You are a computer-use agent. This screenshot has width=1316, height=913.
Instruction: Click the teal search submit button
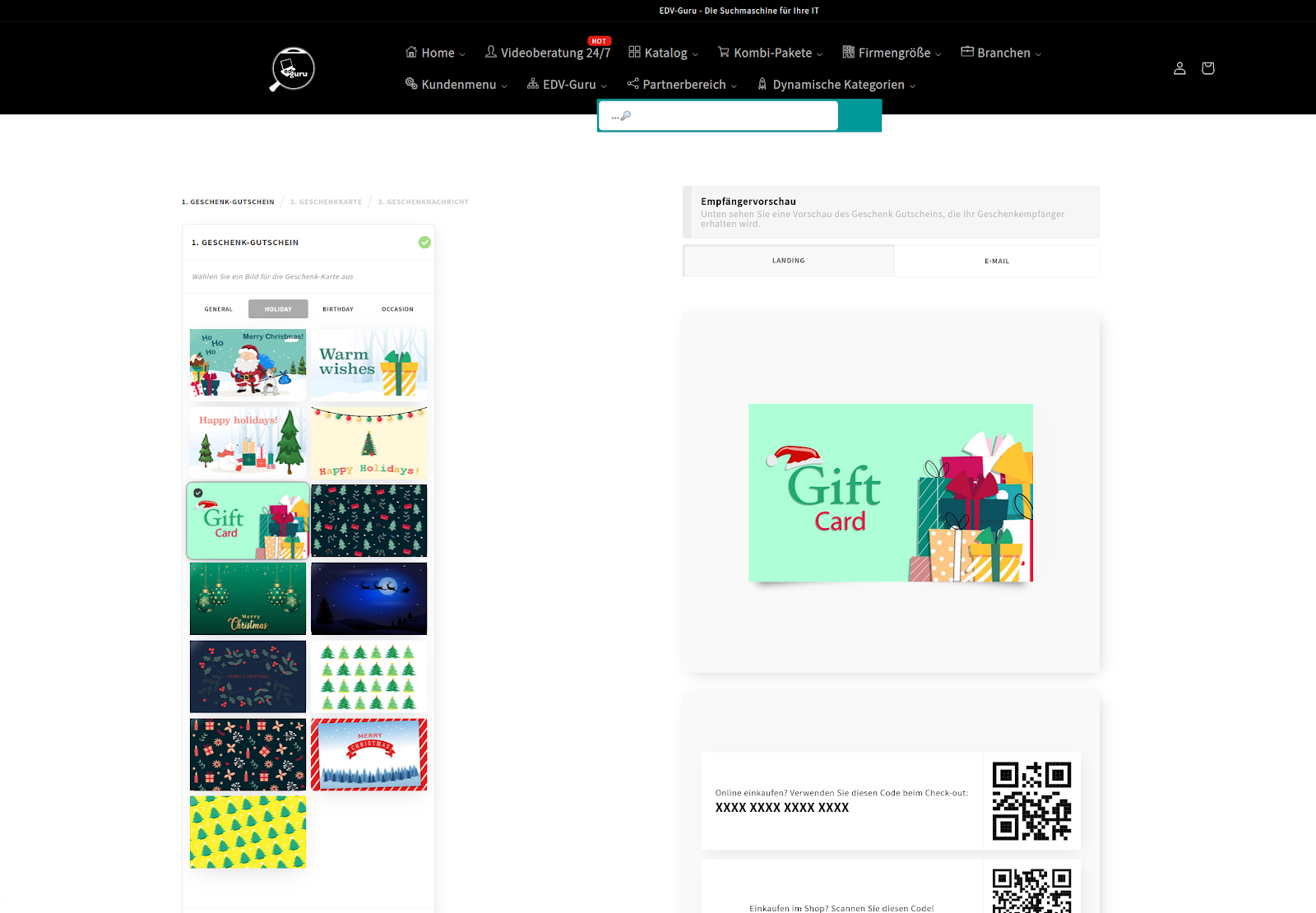[x=860, y=116]
